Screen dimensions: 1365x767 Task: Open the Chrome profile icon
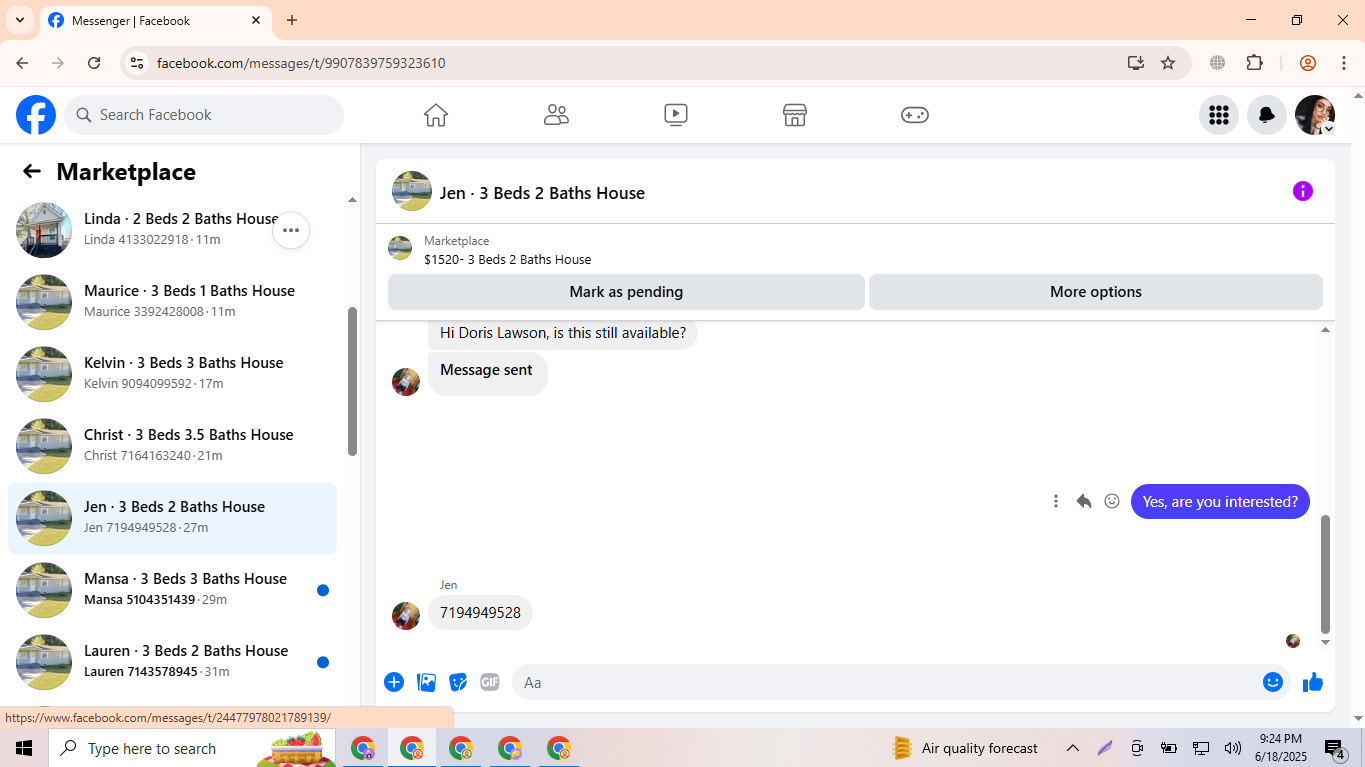click(1307, 63)
